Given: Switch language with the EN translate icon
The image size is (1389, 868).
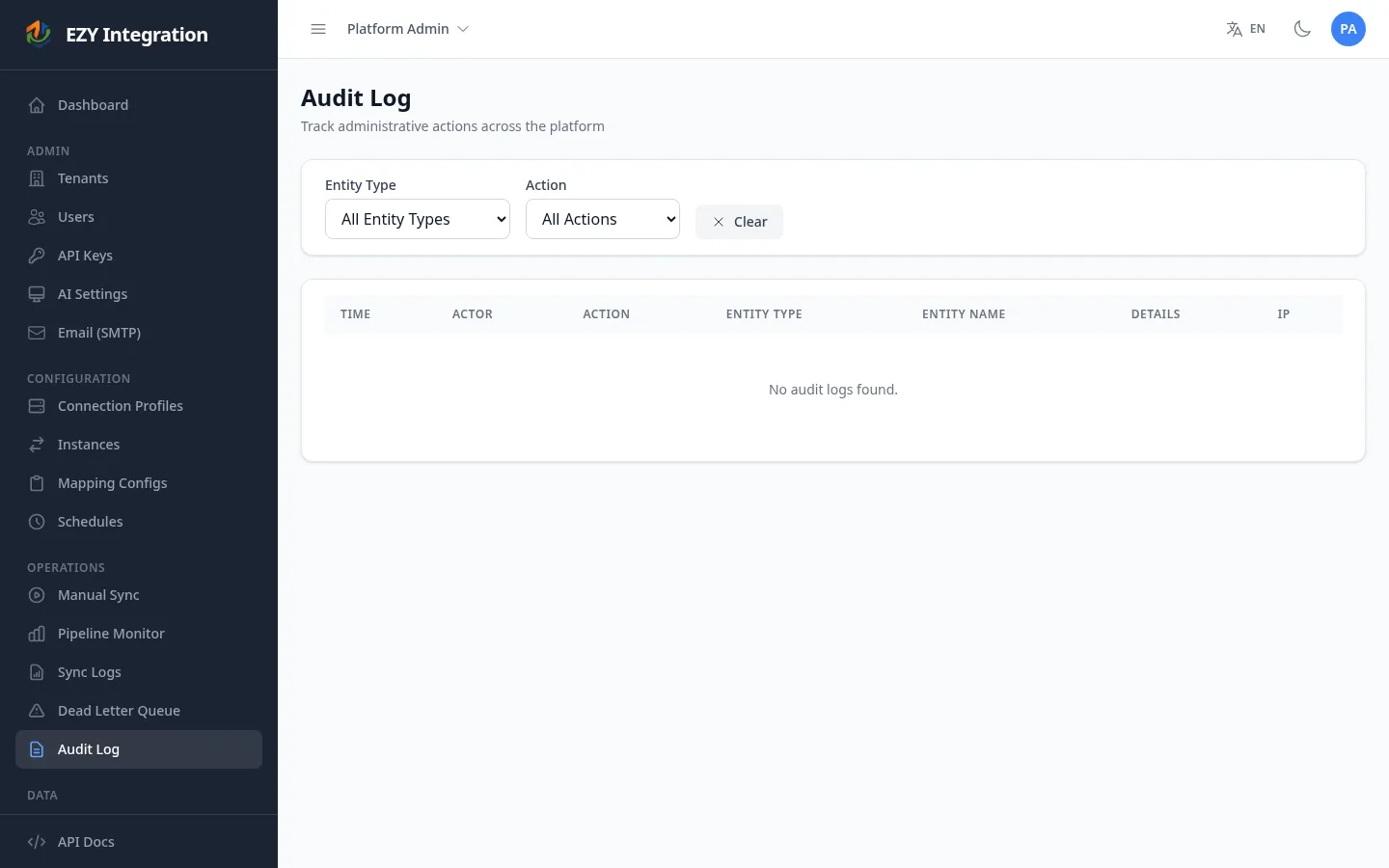Looking at the screenshot, I should click(x=1245, y=29).
